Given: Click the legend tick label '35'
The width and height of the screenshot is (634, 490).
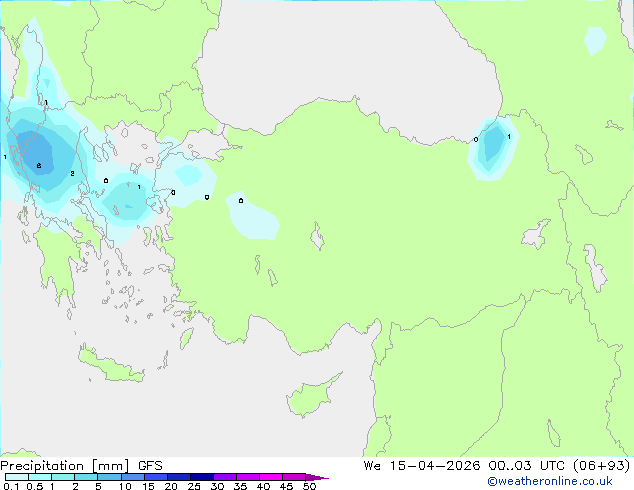Looking at the screenshot, I should pyautogui.click(x=240, y=486).
